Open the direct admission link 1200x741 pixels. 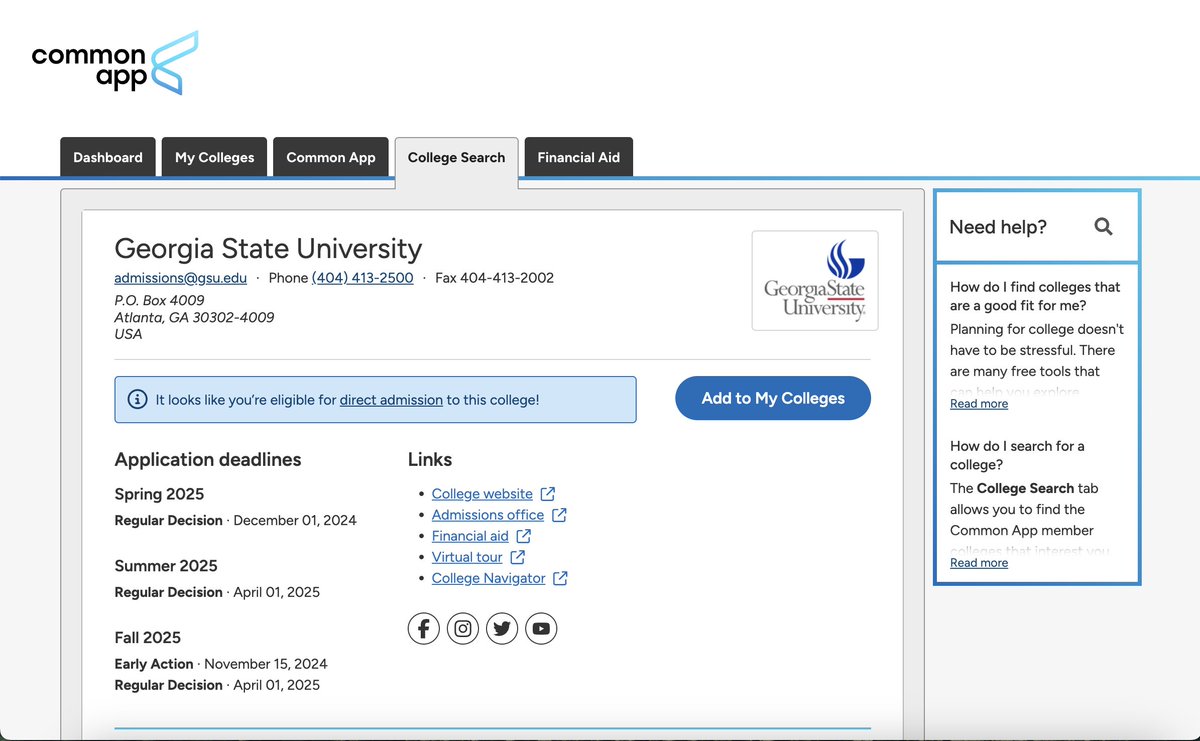[391, 400]
